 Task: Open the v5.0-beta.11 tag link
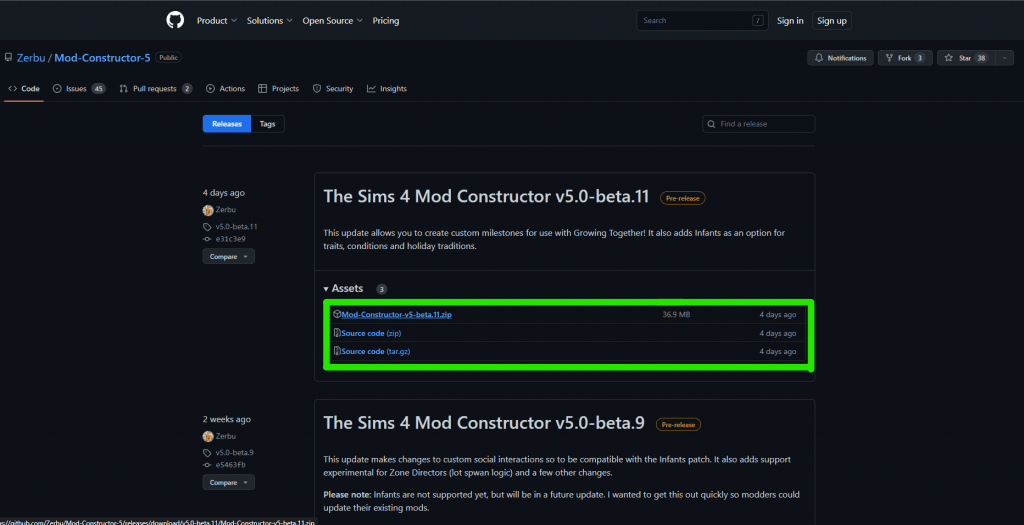click(236, 227)
